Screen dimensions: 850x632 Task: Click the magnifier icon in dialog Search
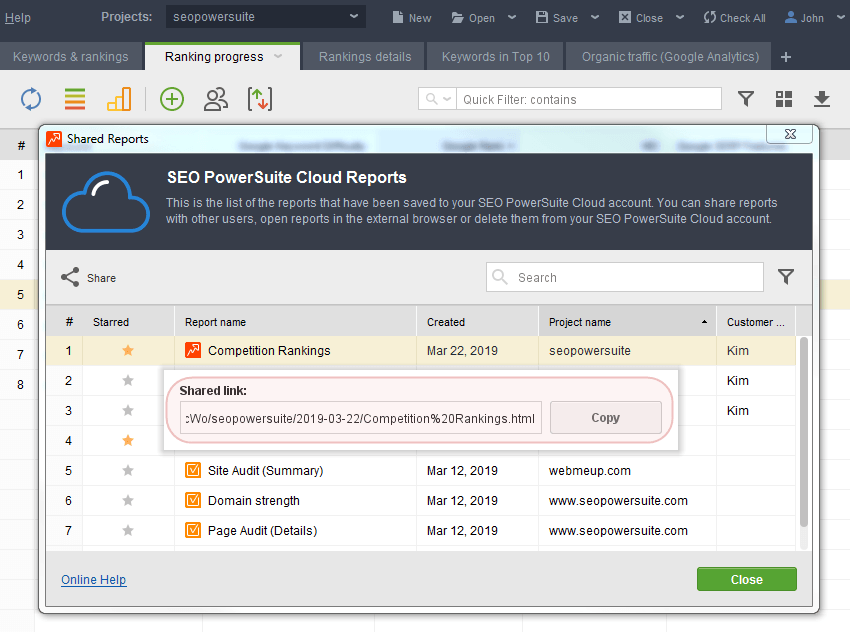499,277
